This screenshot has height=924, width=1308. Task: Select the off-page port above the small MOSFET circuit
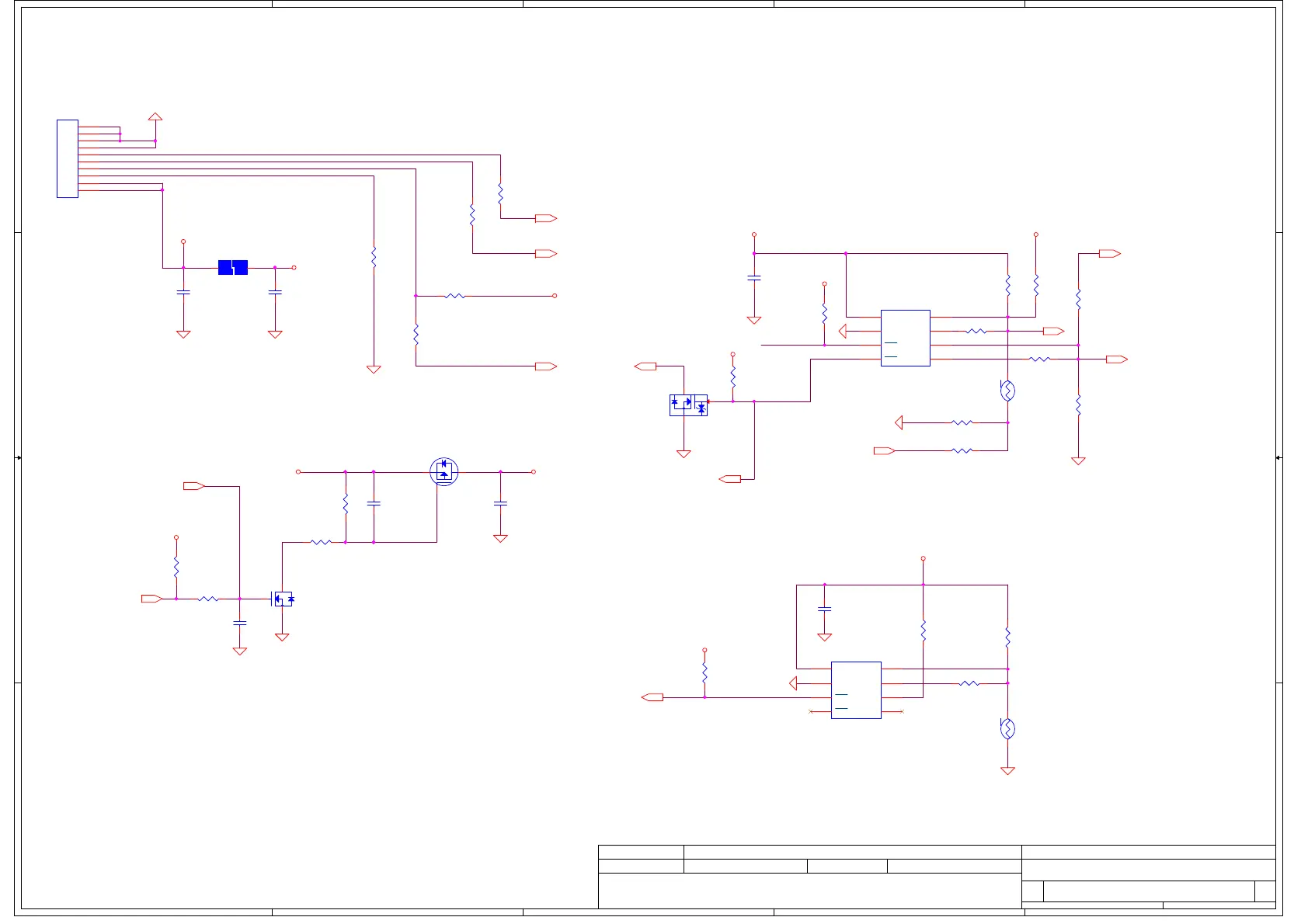coord(194,486)
